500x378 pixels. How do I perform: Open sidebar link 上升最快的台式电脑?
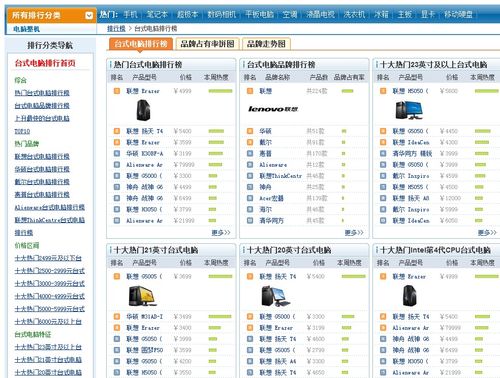point(42,118)
